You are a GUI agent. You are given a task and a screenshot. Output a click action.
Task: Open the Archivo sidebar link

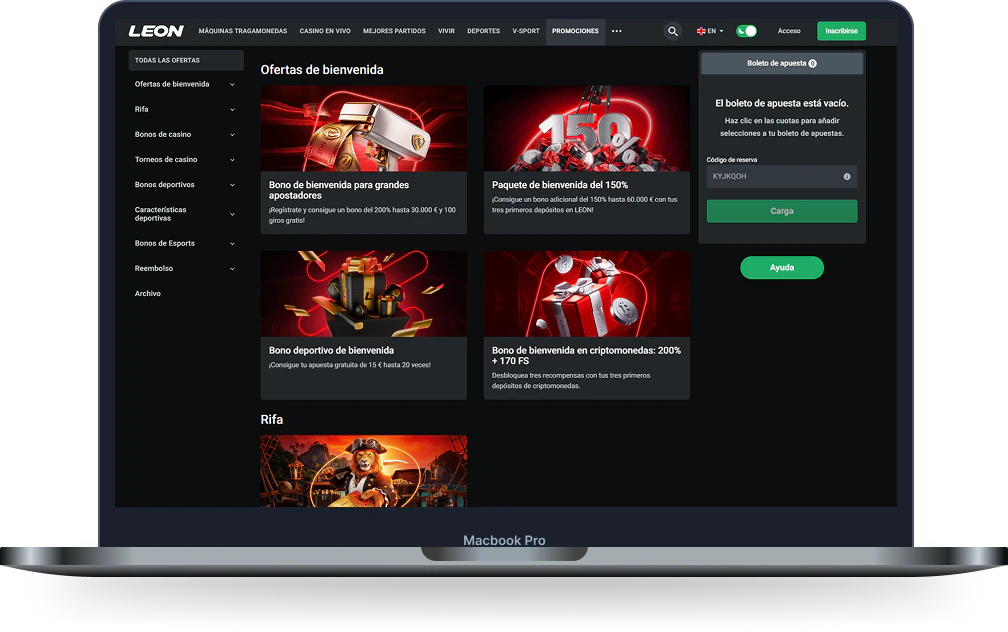click(148, 293)
